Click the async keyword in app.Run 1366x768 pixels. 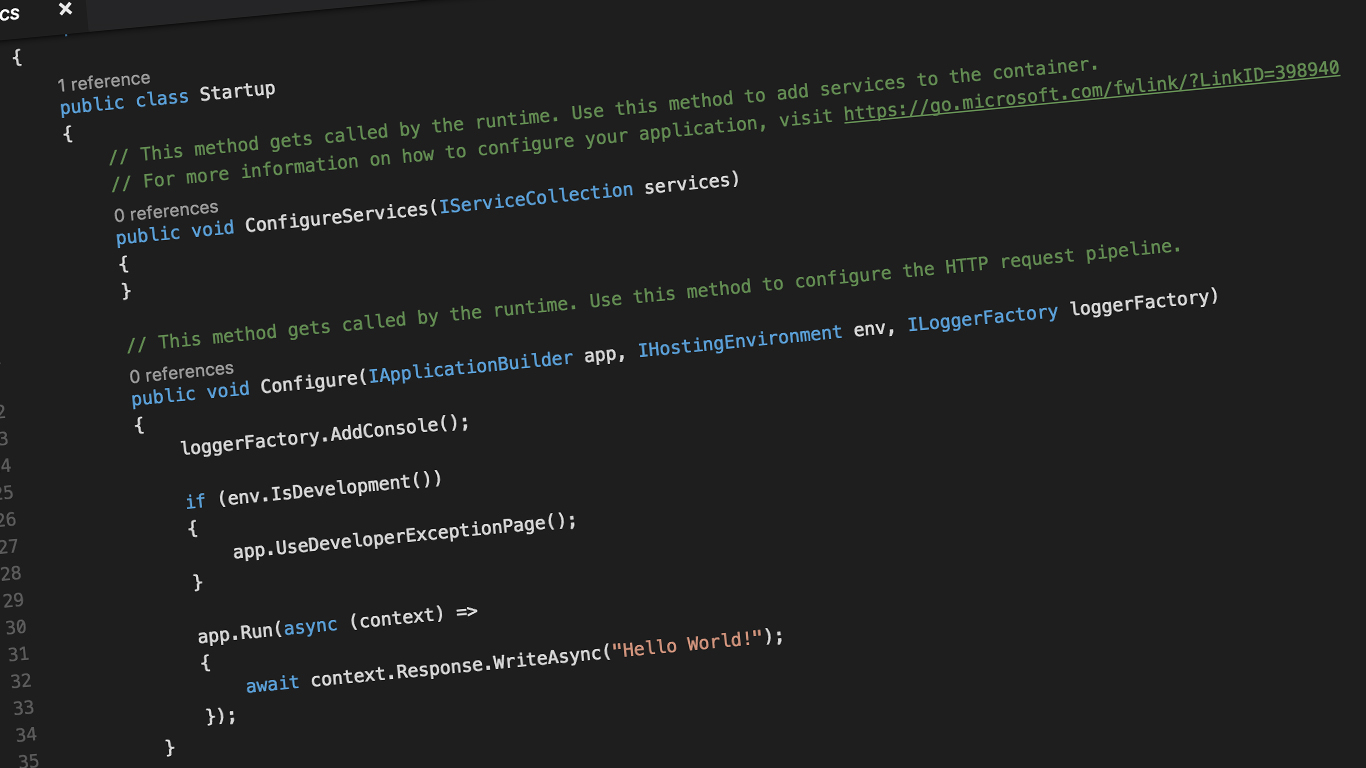(x=310, y=624)
